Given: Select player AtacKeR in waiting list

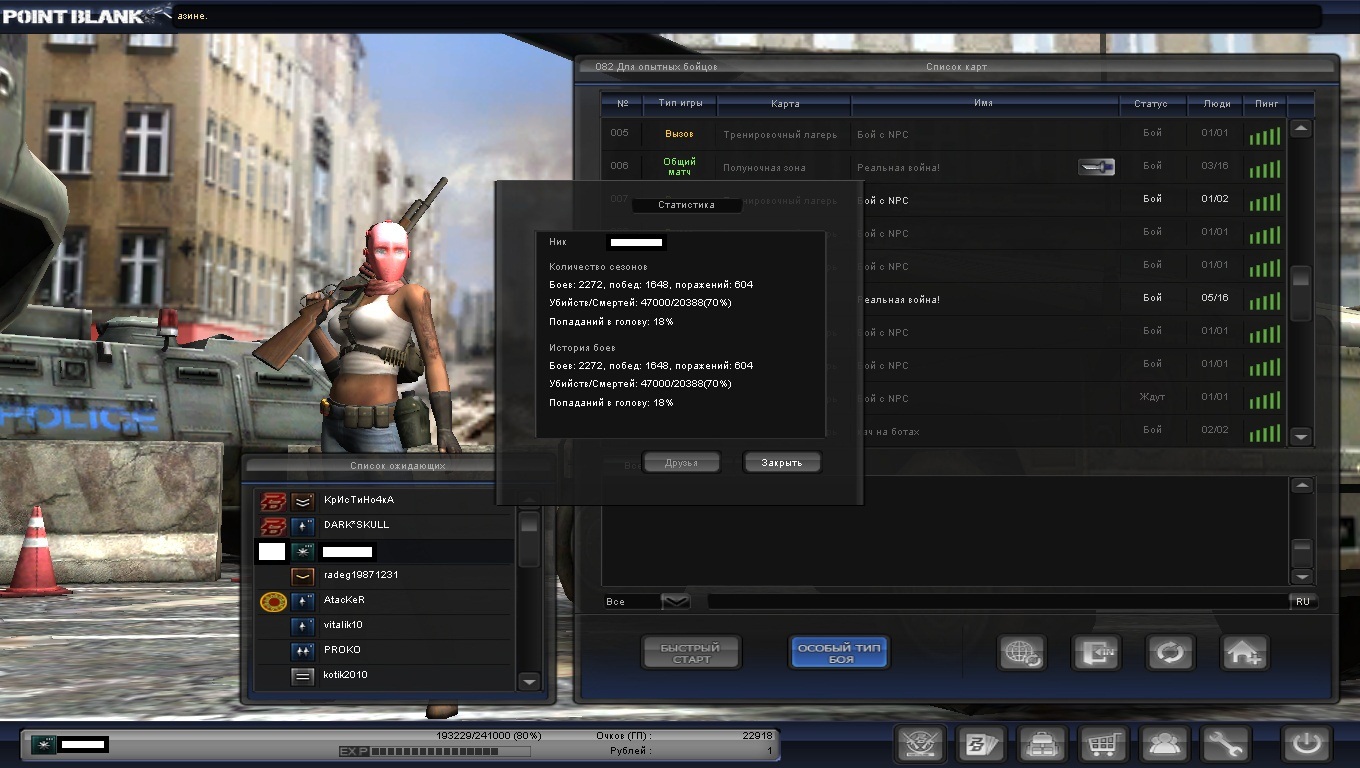Looking at the screenshot, I should click(x=385, y=601).
